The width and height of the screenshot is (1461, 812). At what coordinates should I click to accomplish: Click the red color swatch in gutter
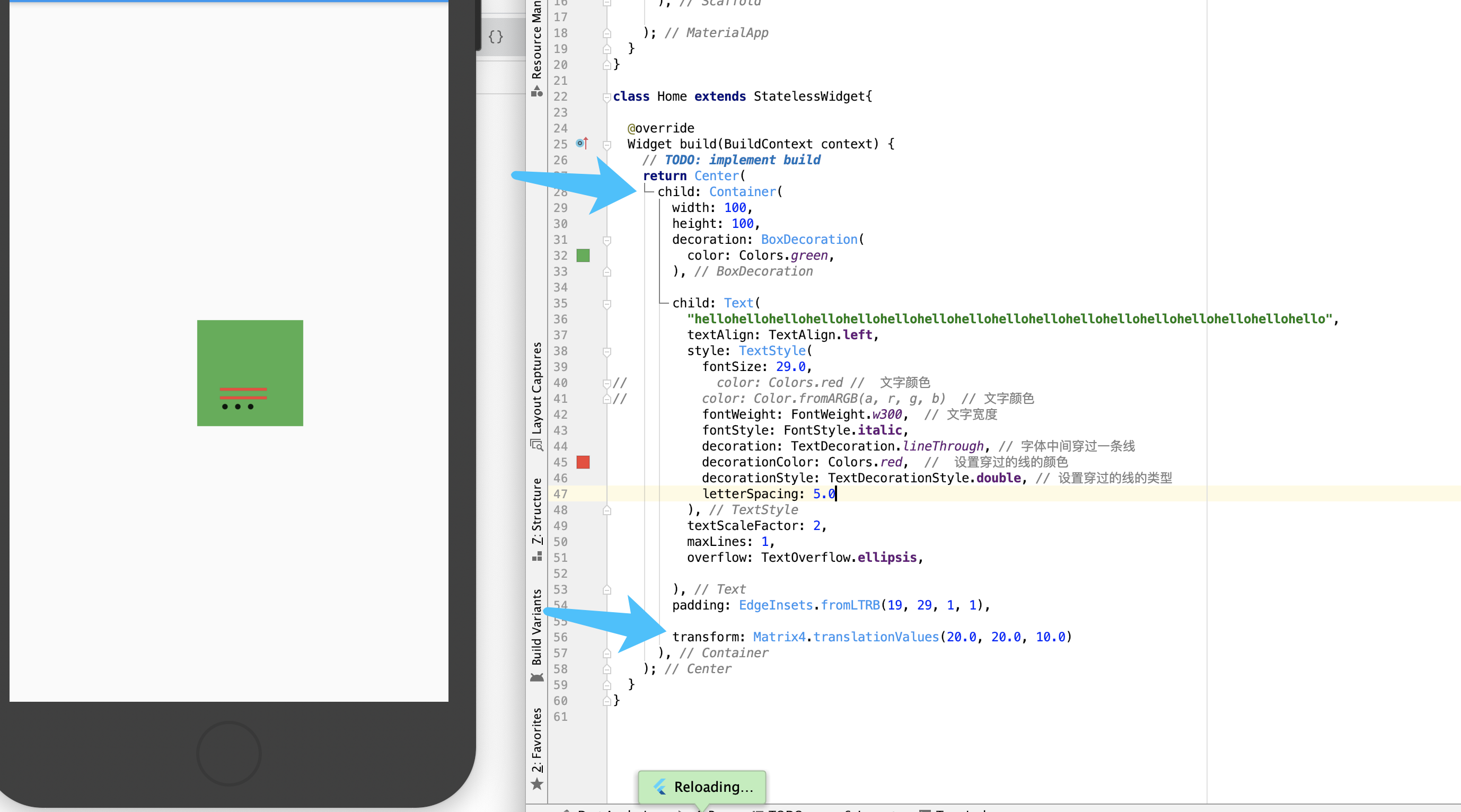click(583, 462)
